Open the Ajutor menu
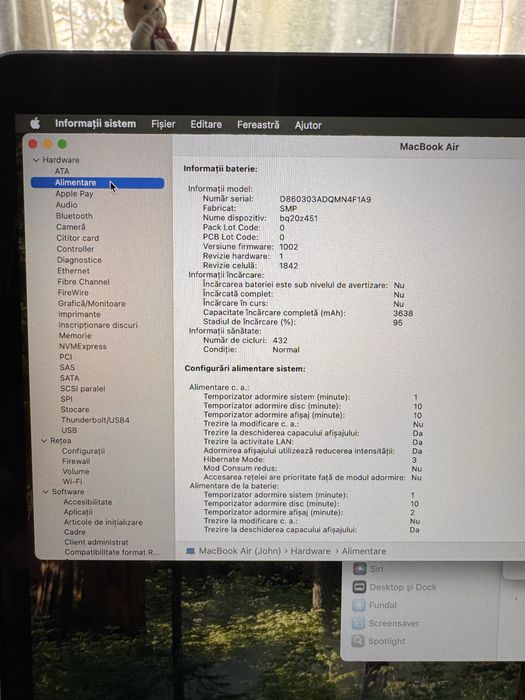525x700 pixels. pyautogui.click(x=308, y=125)
